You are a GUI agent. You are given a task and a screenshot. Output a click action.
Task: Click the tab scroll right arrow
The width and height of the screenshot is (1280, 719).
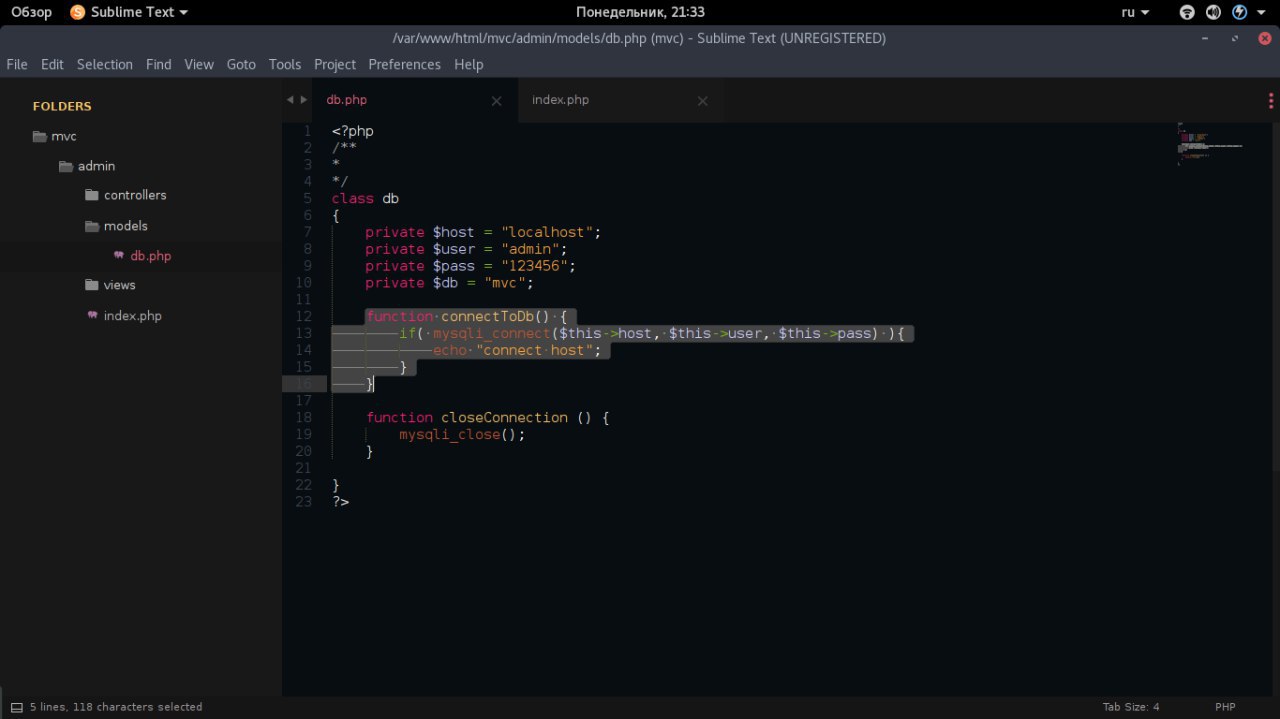[x=304, y=100]
